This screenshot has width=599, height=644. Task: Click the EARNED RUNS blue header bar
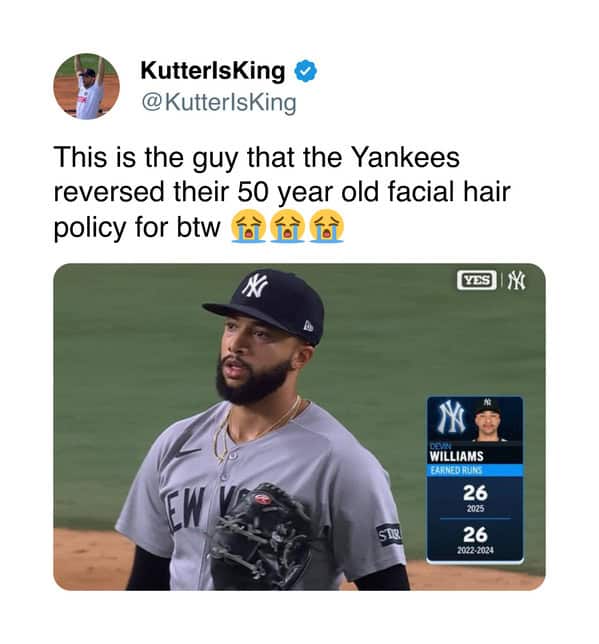tap(475, 470)
